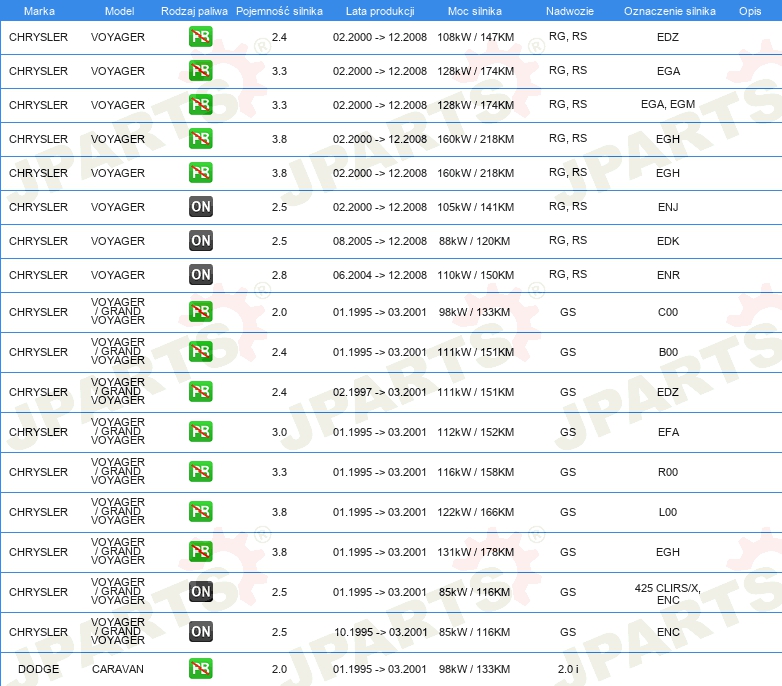This screenshot has height=686, width=782.
Task: Click the GS body code in the EFA row
Action: pyautogui.click(x=568, y=432)
